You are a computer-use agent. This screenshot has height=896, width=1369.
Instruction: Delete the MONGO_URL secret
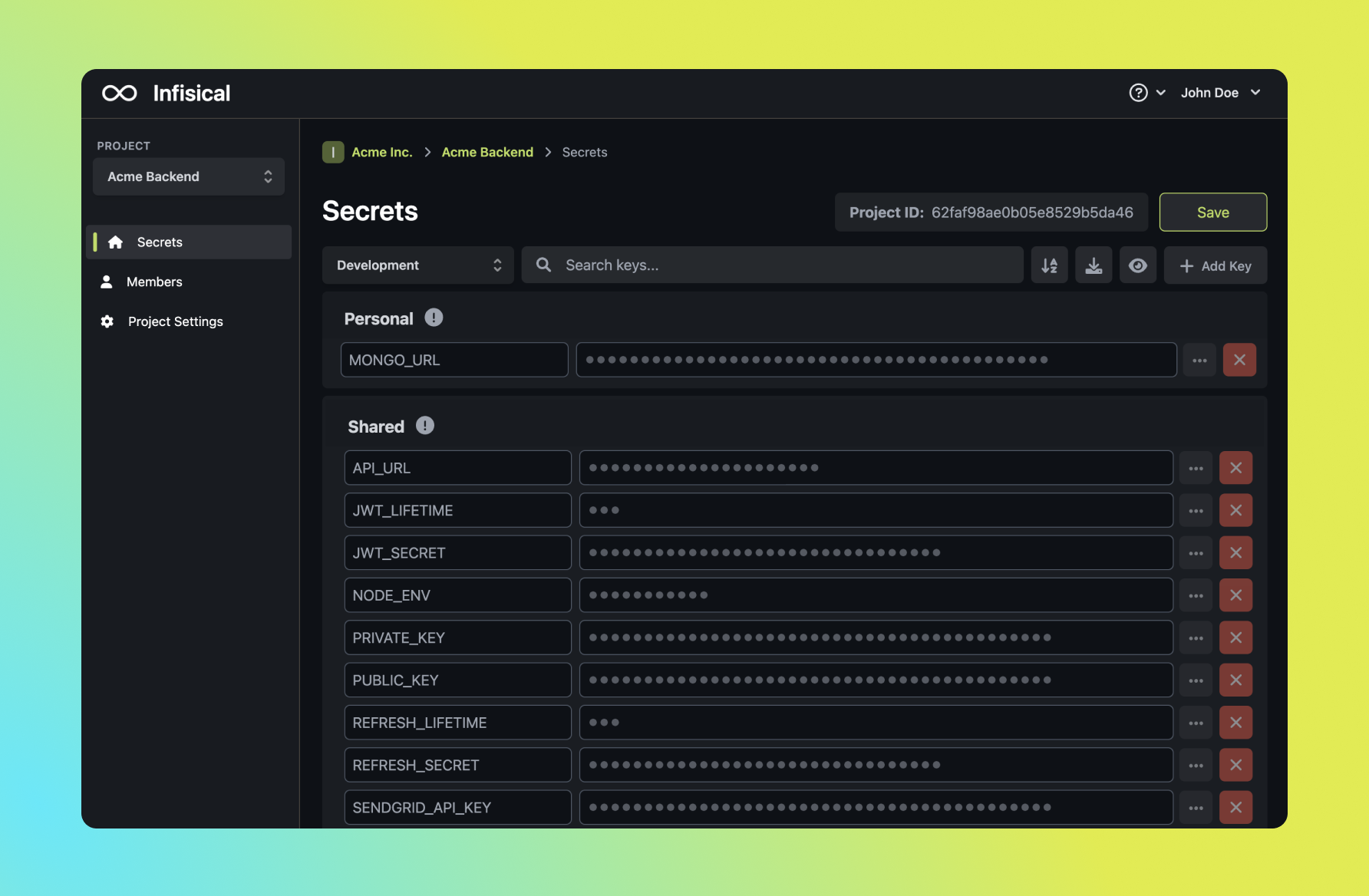click(1239, 360)
